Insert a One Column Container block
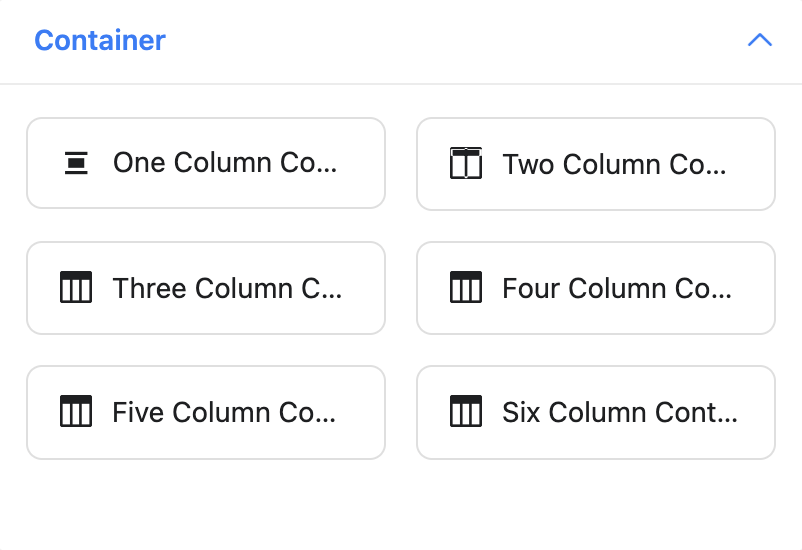Screen dimensions: 802x550 [206, 163]
